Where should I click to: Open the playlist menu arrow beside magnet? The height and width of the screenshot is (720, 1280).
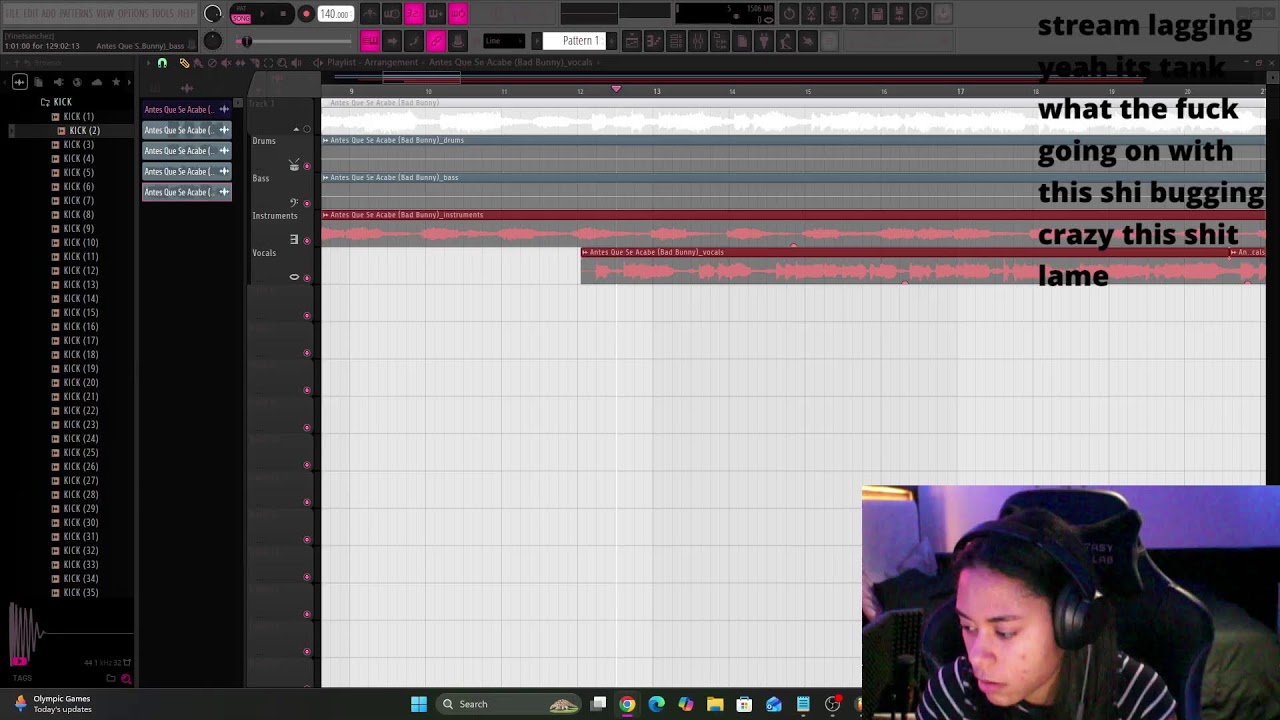(148, 63)
